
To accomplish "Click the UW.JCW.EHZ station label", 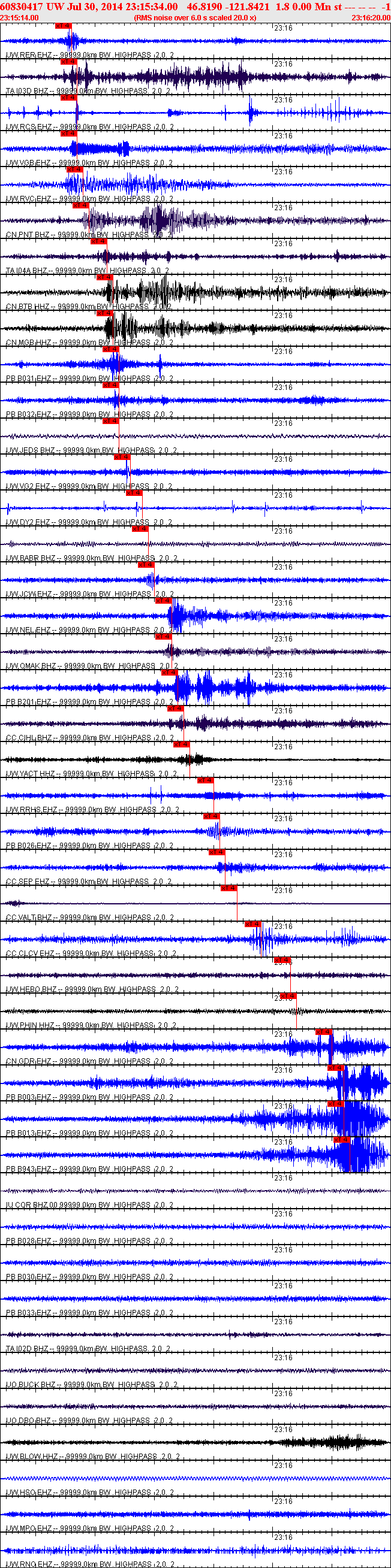I will click(x=89, y=594).
